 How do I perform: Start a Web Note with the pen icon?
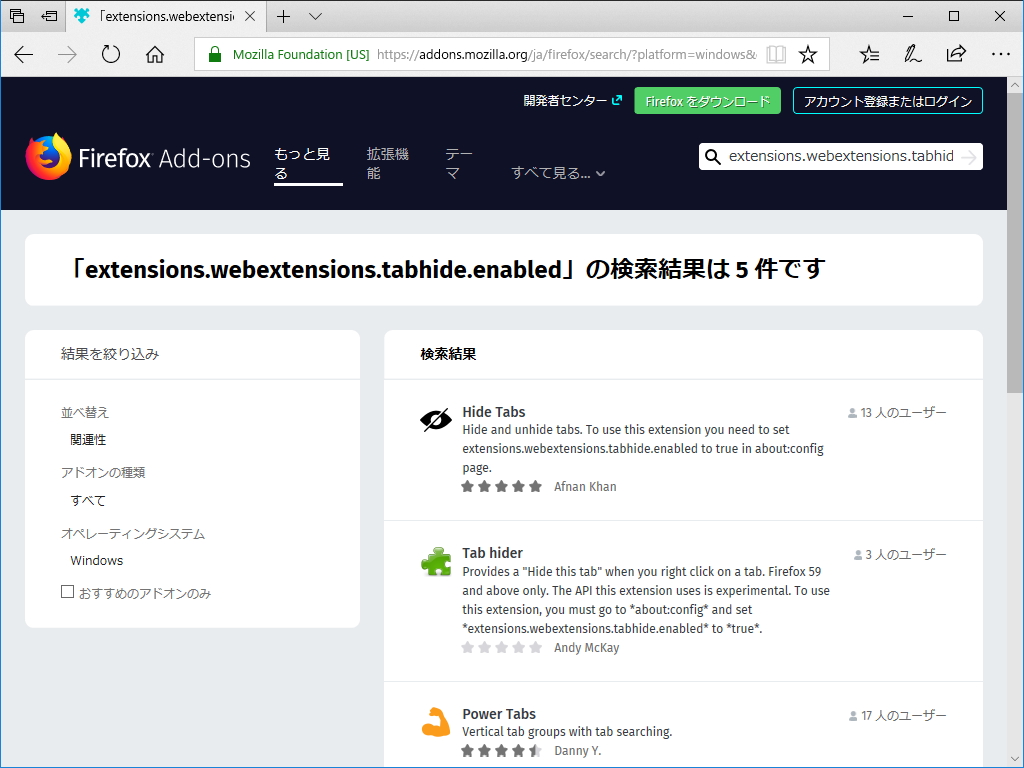[912, 54]
